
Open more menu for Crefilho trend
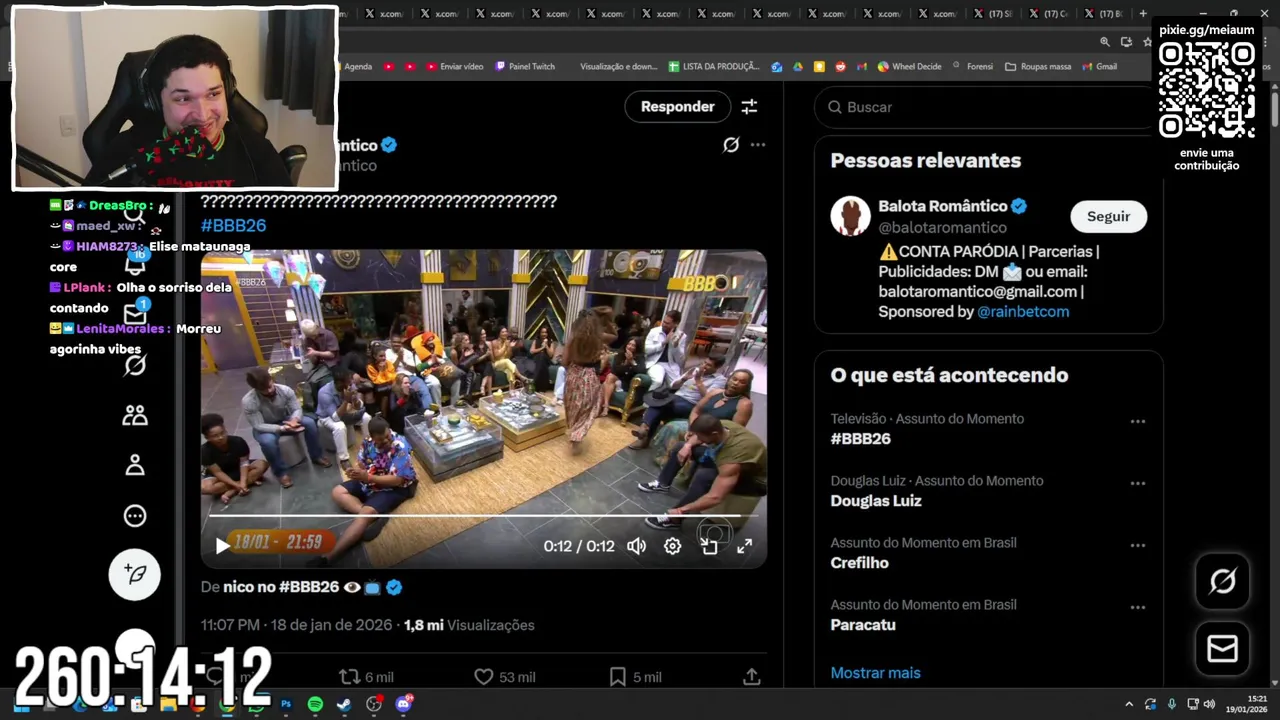1138,545
